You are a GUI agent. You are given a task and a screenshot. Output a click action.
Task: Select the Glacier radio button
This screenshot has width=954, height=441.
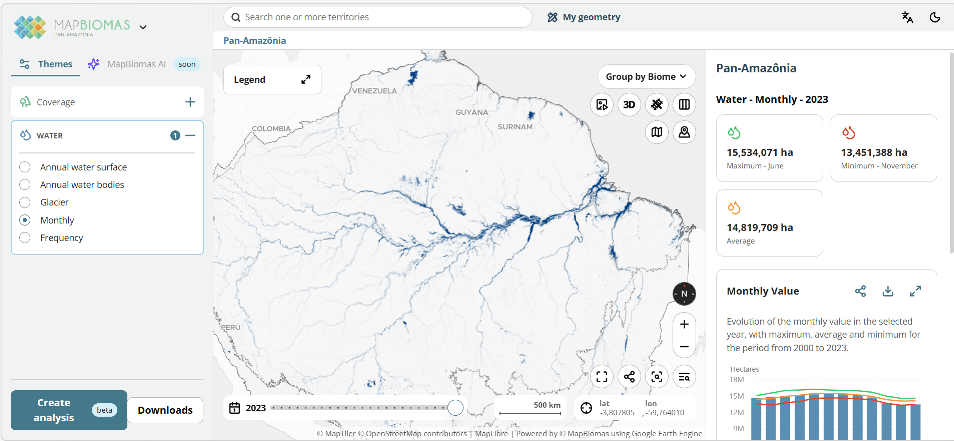(x=25, y=202)
